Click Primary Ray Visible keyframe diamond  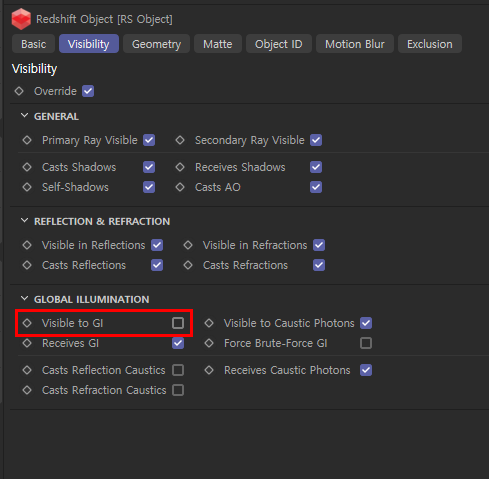[x=27, y=140]
